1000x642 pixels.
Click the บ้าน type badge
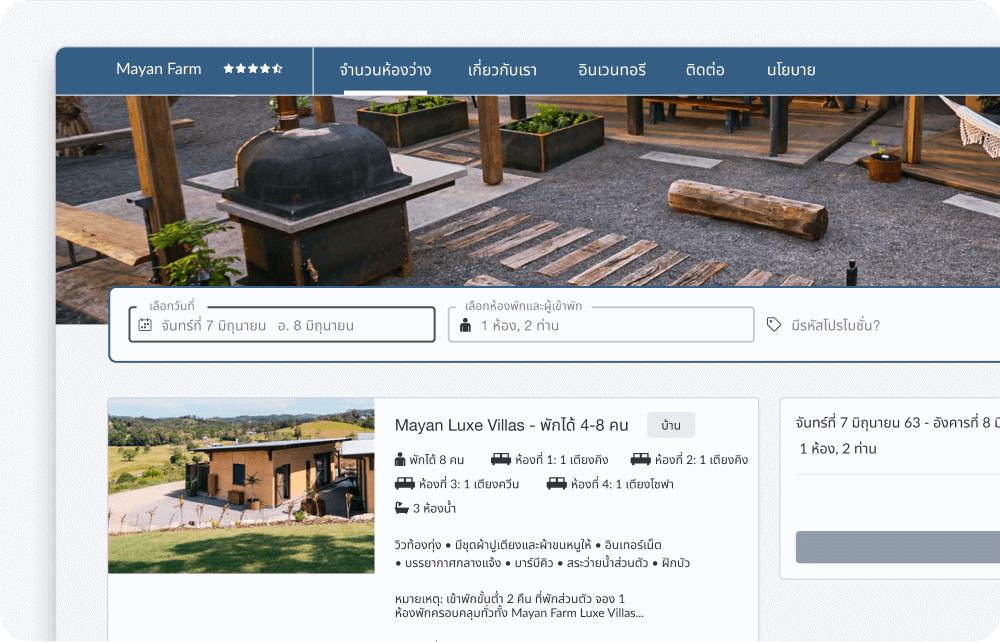(x=671, y=425)
